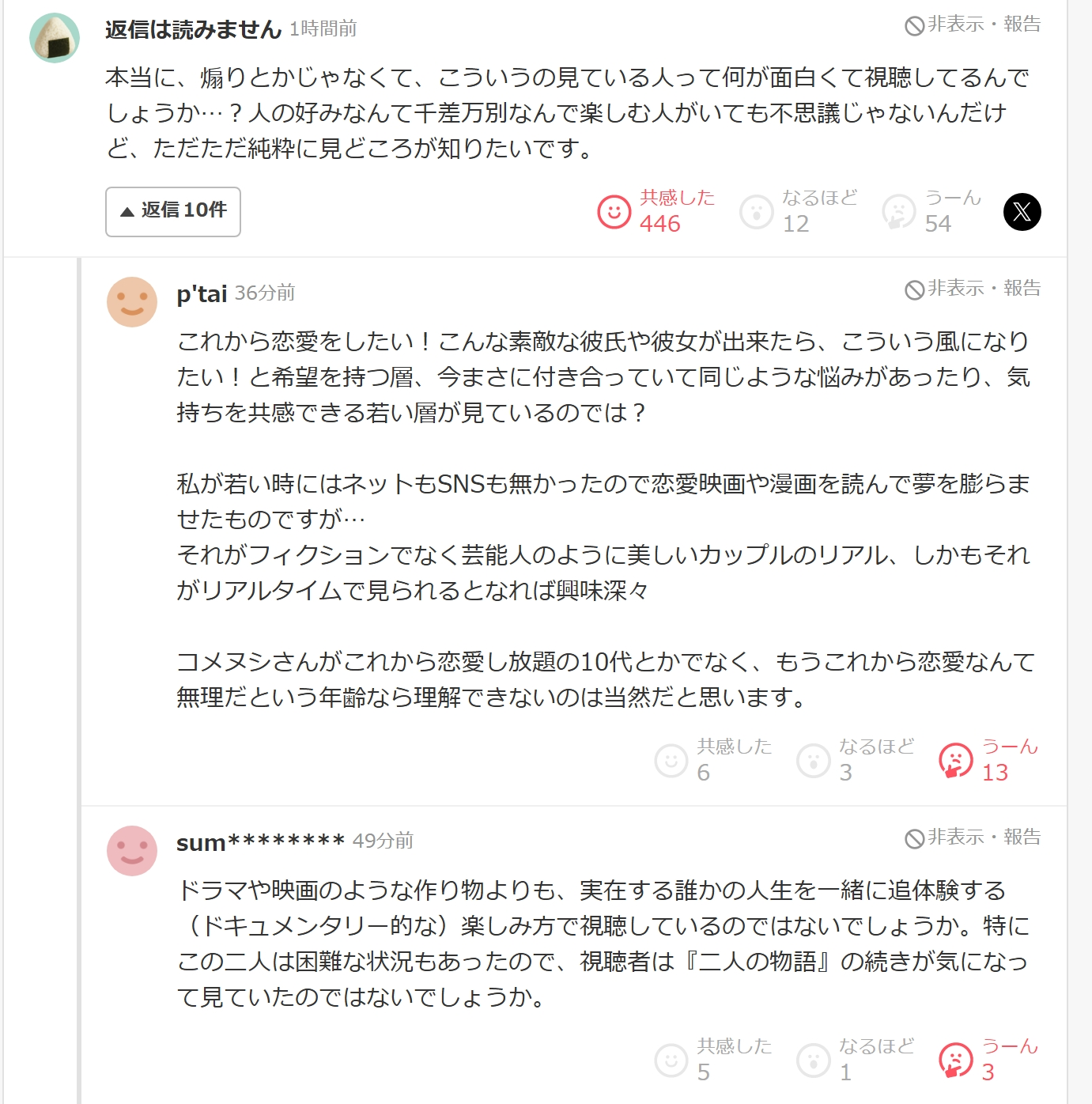Click red うーん icon on p'tai's reply
The width and height of the screenshot is (1092, 1104).
956,761
